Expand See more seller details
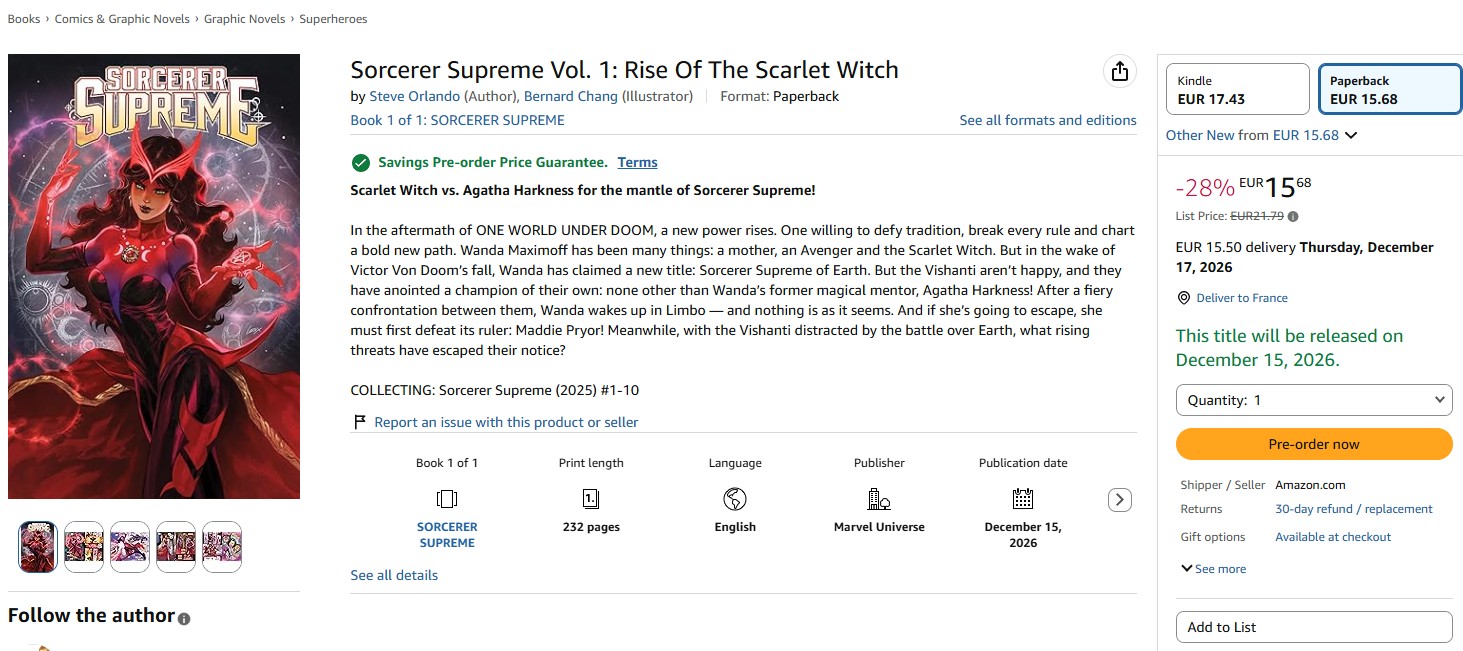1463x651 pixels. point(1213,569)
